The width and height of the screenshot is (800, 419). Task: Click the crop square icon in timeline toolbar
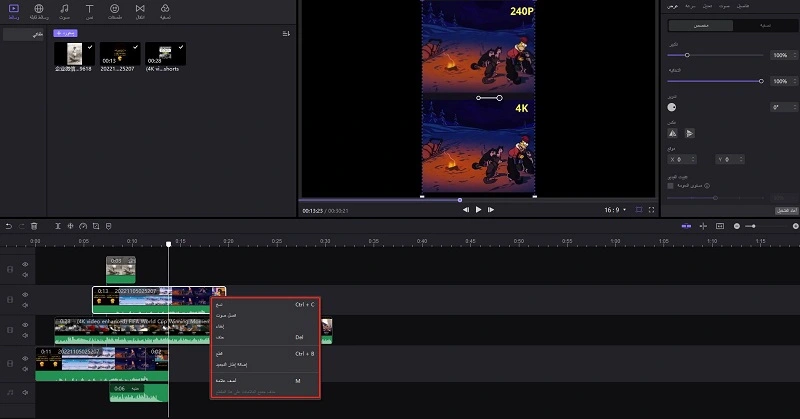pyautogui.click(x=96, y=226)
